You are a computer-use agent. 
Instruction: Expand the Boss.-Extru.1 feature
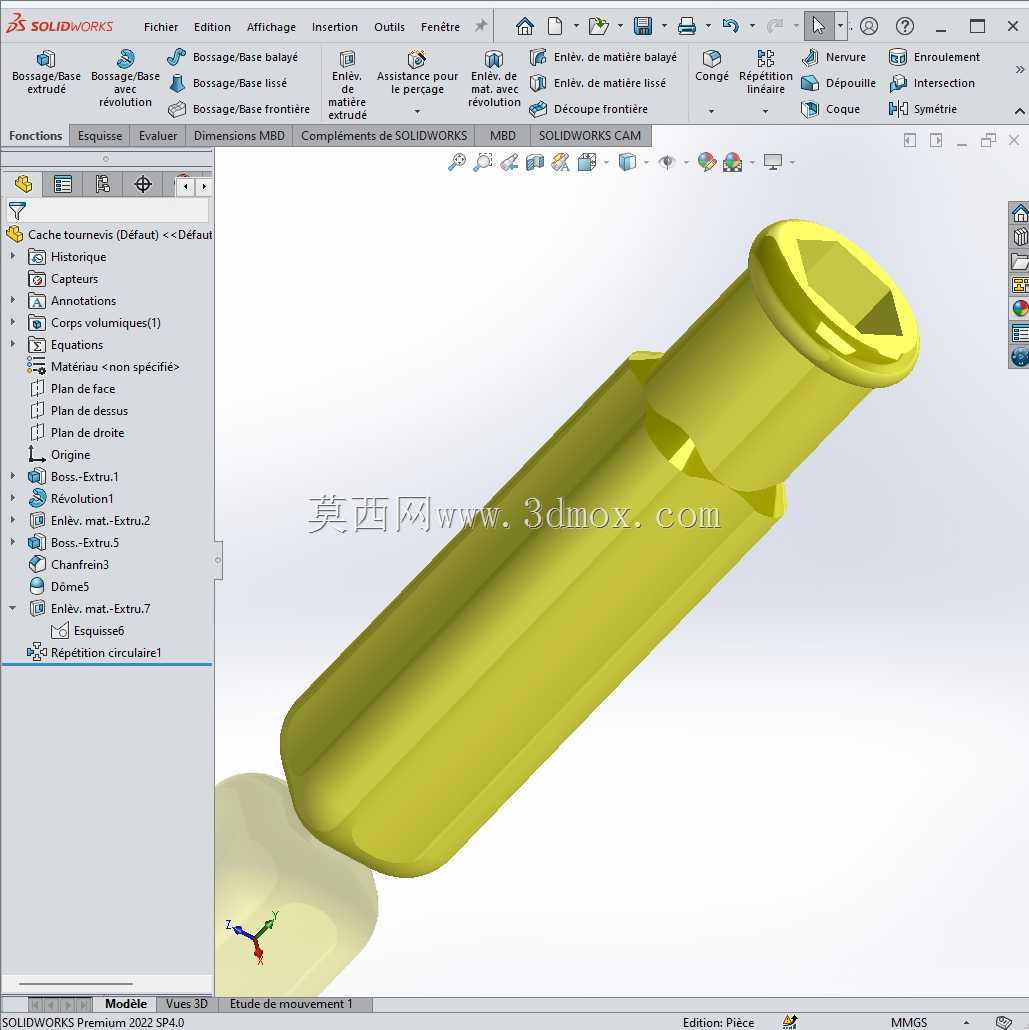tap(12, 476)
